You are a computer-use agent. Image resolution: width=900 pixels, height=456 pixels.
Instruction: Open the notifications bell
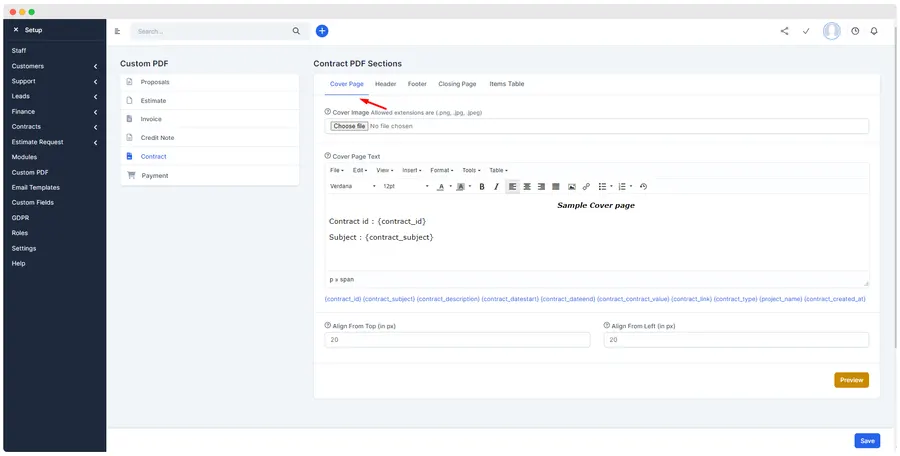coord(874,32)
